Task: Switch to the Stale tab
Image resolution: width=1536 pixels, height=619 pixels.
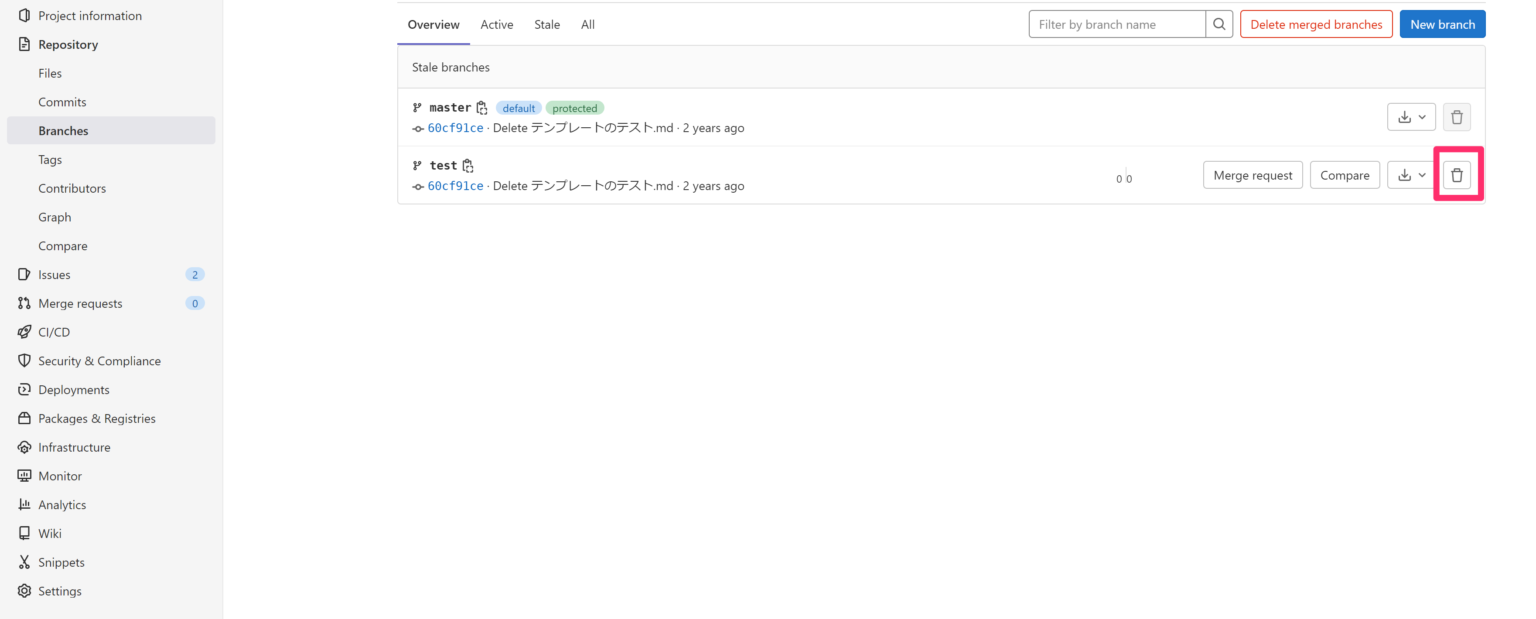Action: click(x=546, y=23)
